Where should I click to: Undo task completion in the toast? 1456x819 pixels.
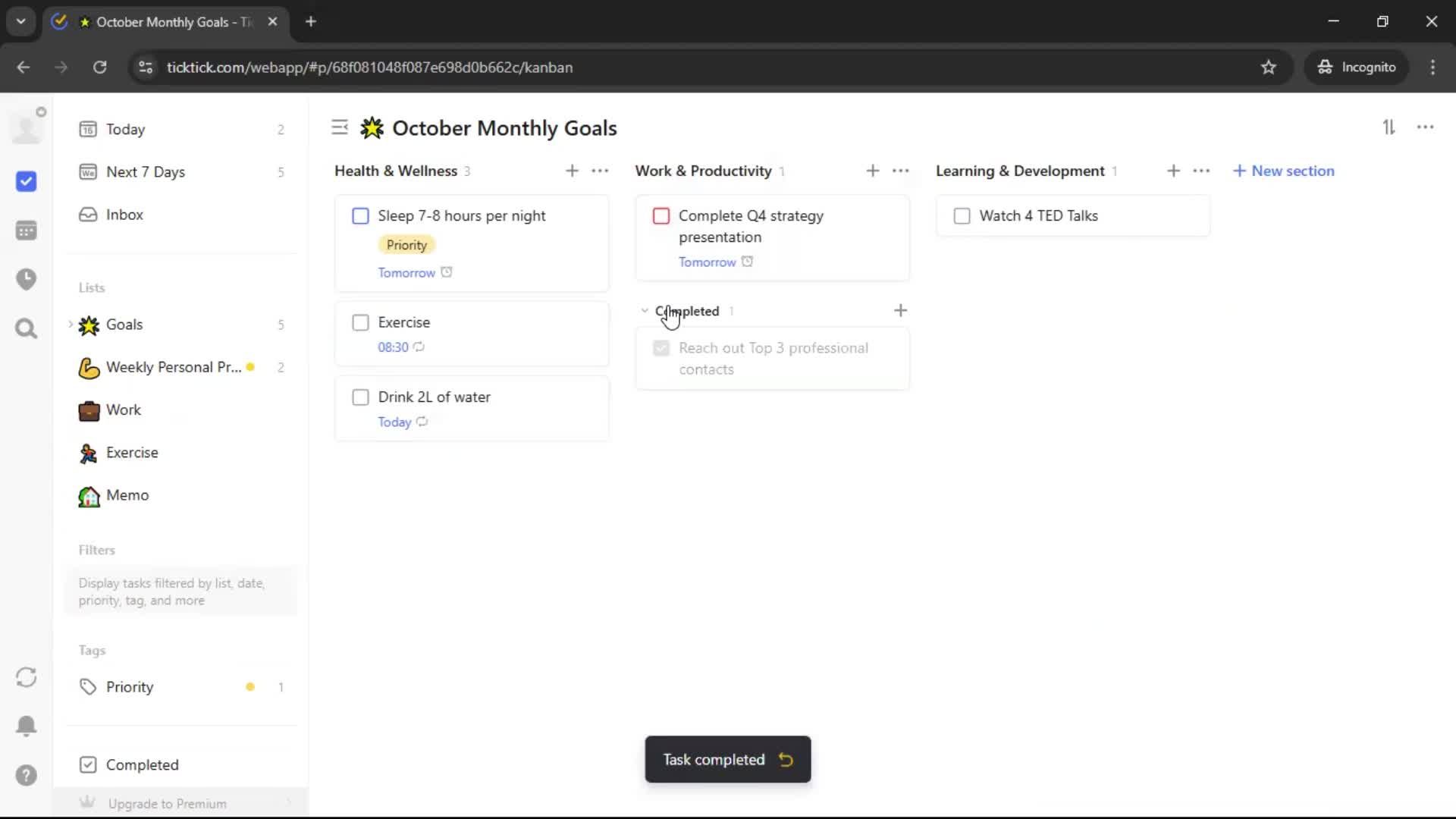click(x=786, y=759)
